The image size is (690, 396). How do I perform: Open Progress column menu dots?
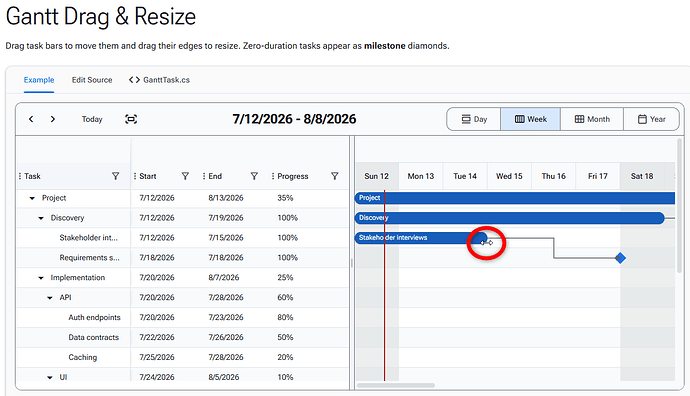coord(273,176)
